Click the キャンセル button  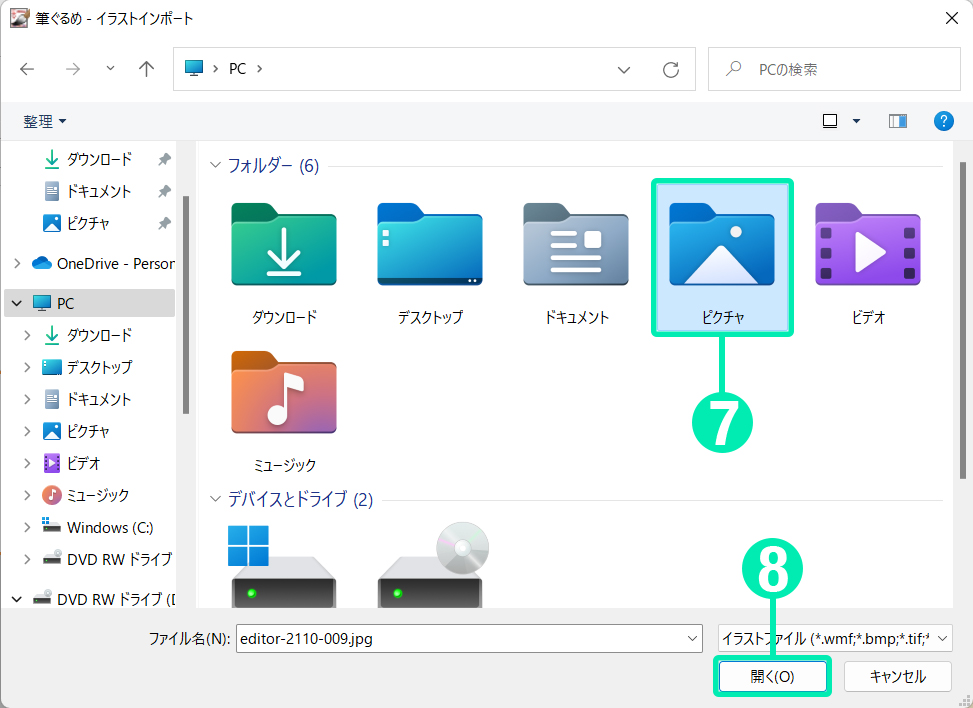pos(897,676)
